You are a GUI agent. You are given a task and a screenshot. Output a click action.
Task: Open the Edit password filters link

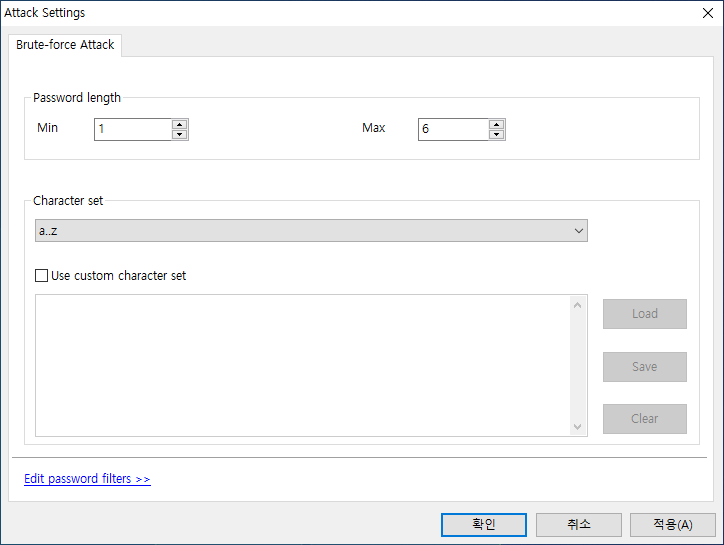coord(87,479)
